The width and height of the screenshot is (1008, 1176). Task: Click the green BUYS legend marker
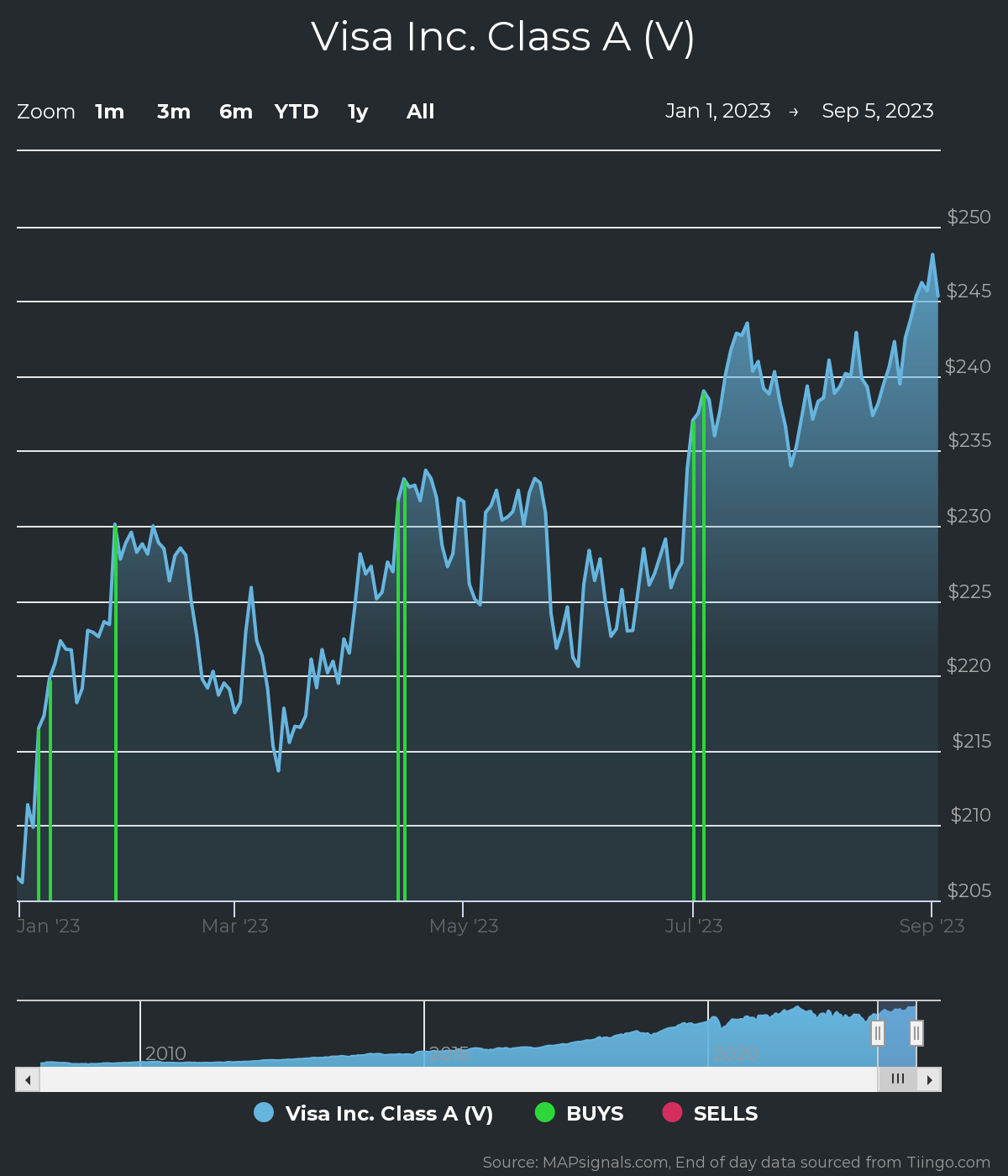point(545,1112)
